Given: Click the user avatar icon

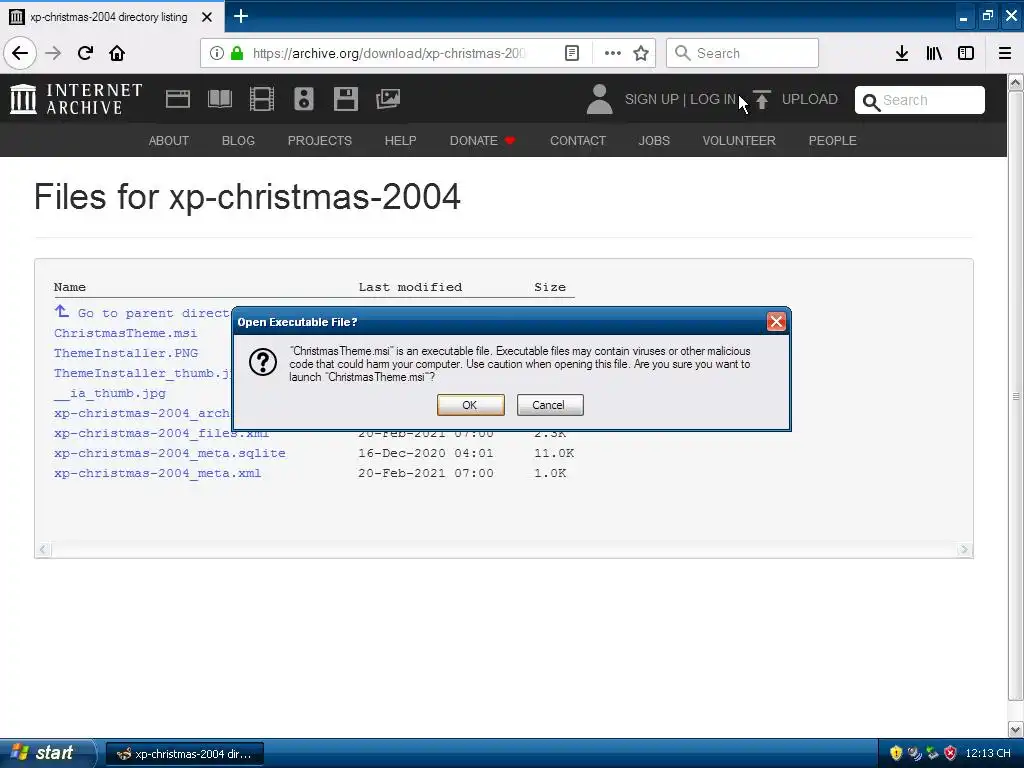Looking at the screenshot, I should pos(600,99).
